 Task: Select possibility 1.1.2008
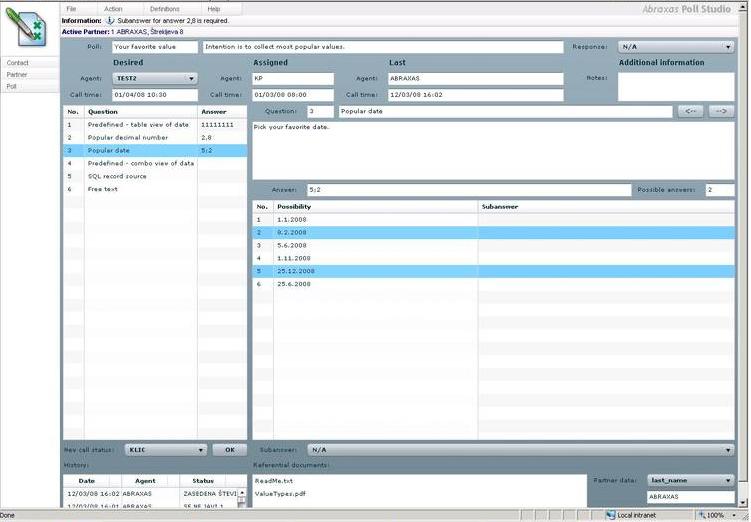tap(493, 220)
